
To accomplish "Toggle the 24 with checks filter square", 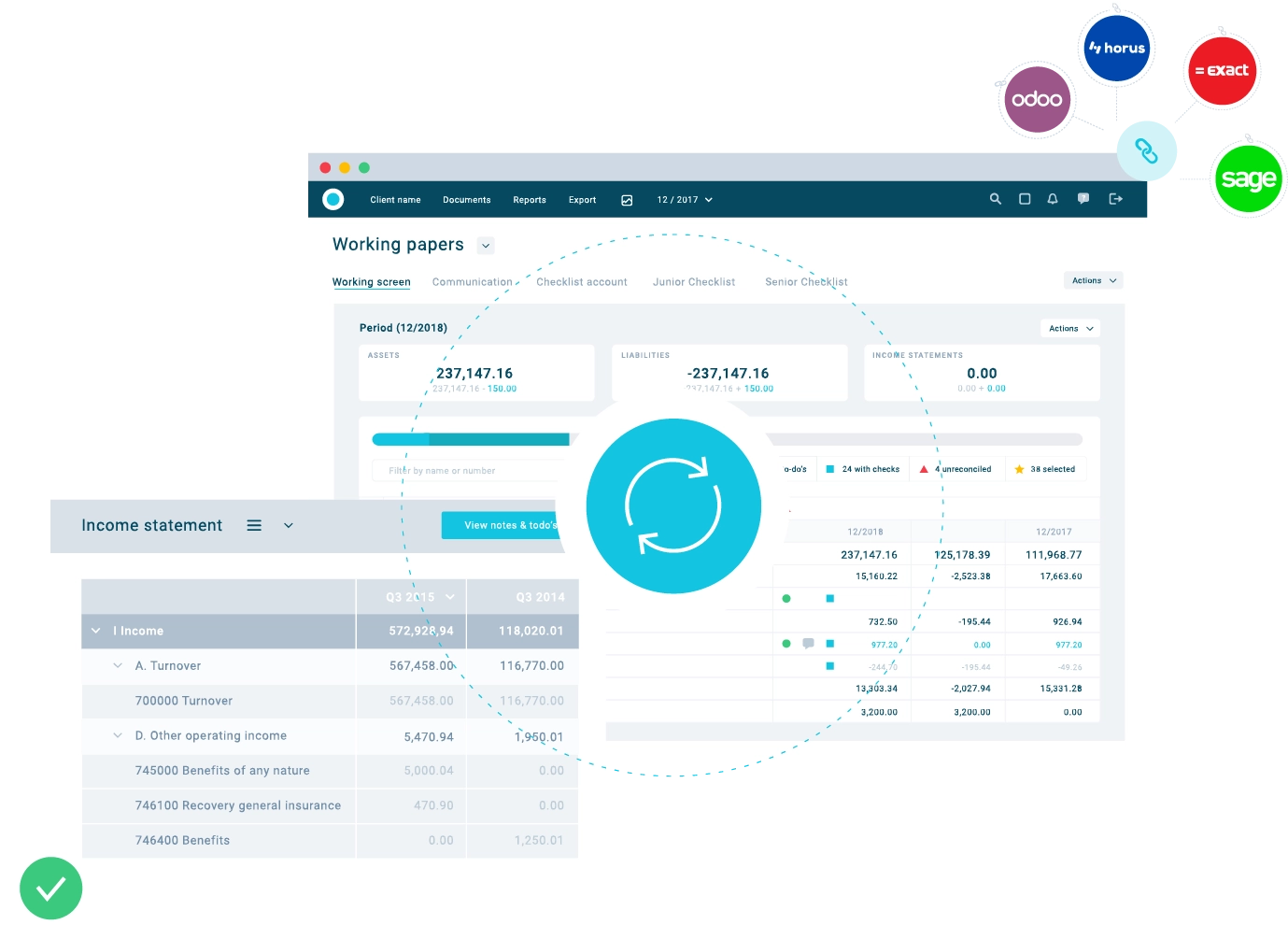I will tap(829, 469).
